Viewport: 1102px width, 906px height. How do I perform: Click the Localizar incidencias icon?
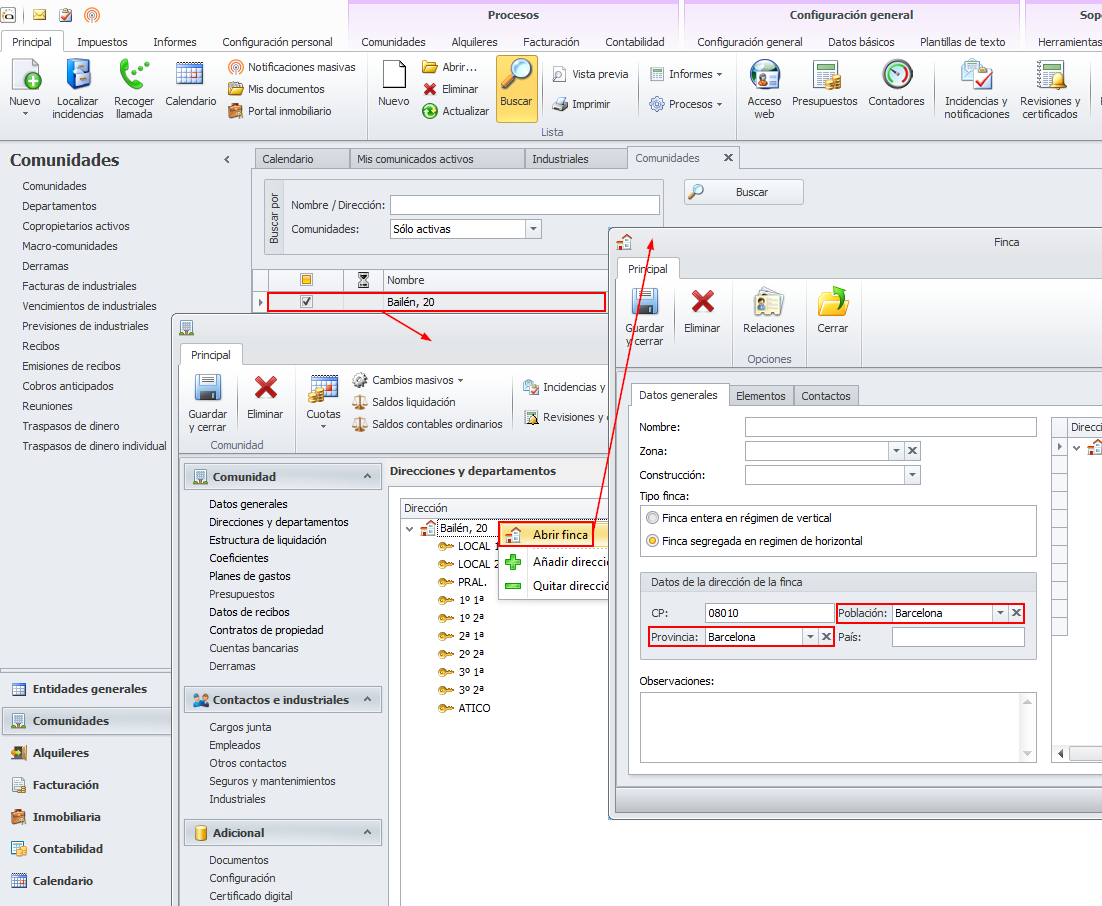click(79, 76)
